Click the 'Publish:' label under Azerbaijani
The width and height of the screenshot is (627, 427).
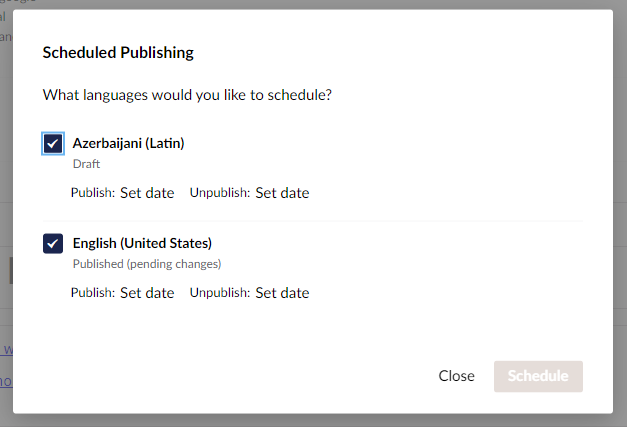pos(93,193)
